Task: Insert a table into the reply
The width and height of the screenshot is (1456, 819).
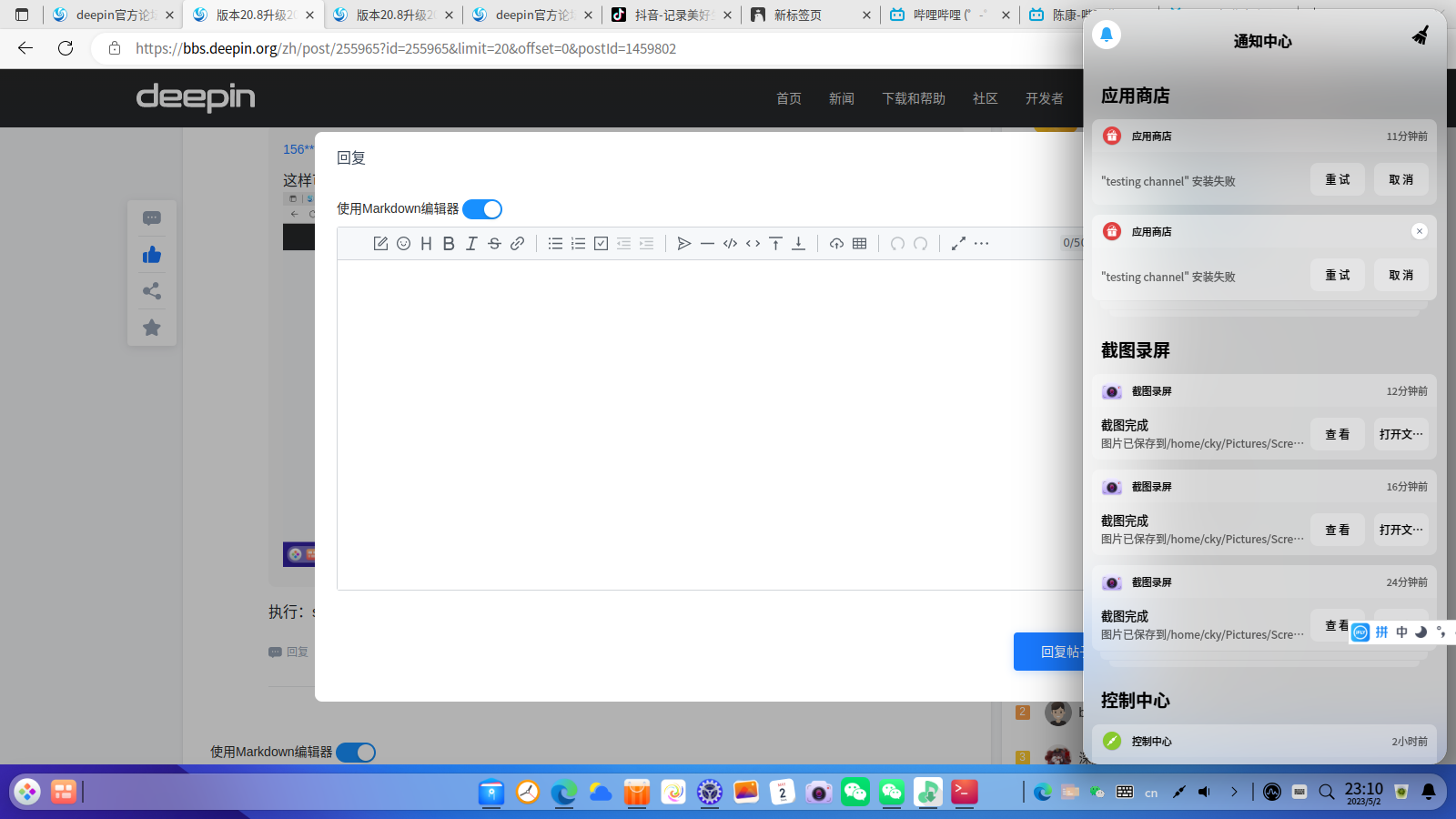Action: [858, 243]
